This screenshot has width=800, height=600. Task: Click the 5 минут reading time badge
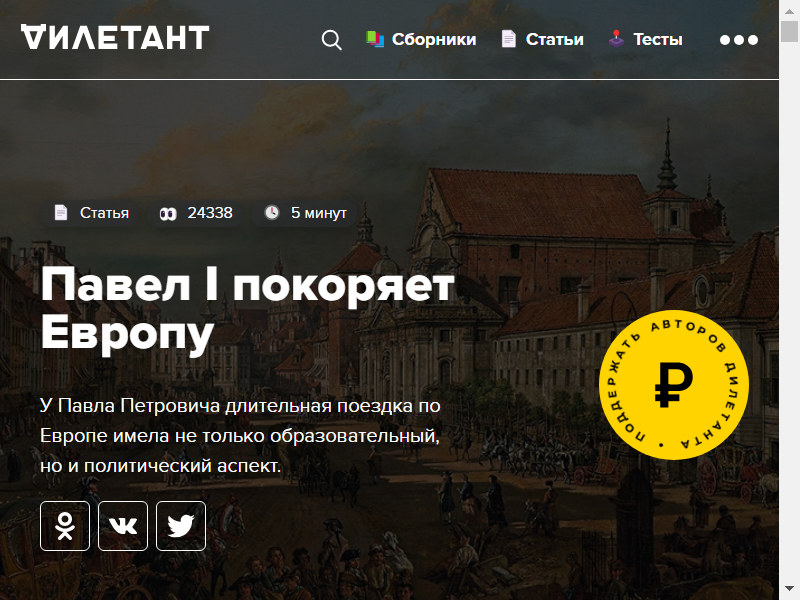tap(305, 213)
